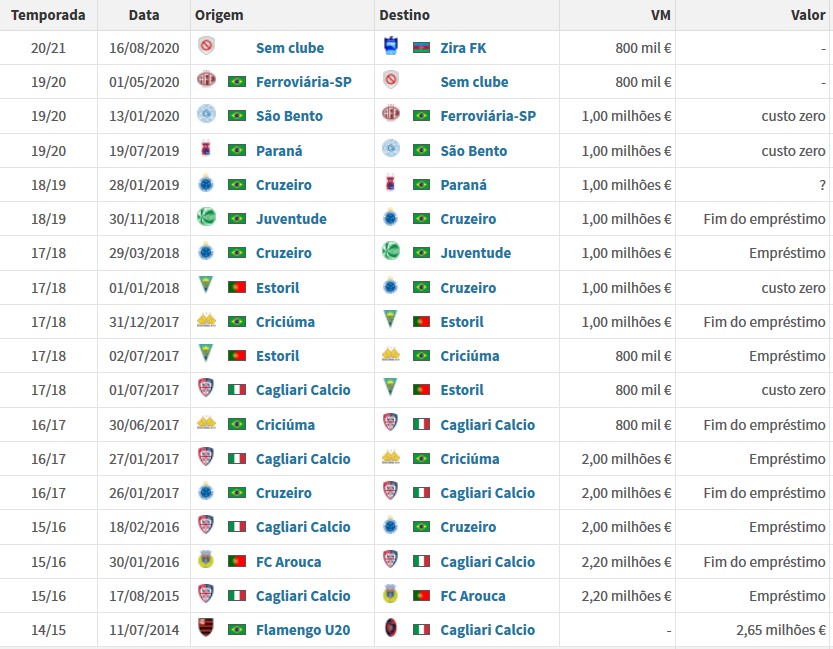Click the Data column header
Viewport: 833px width, 649px height.
143,15
